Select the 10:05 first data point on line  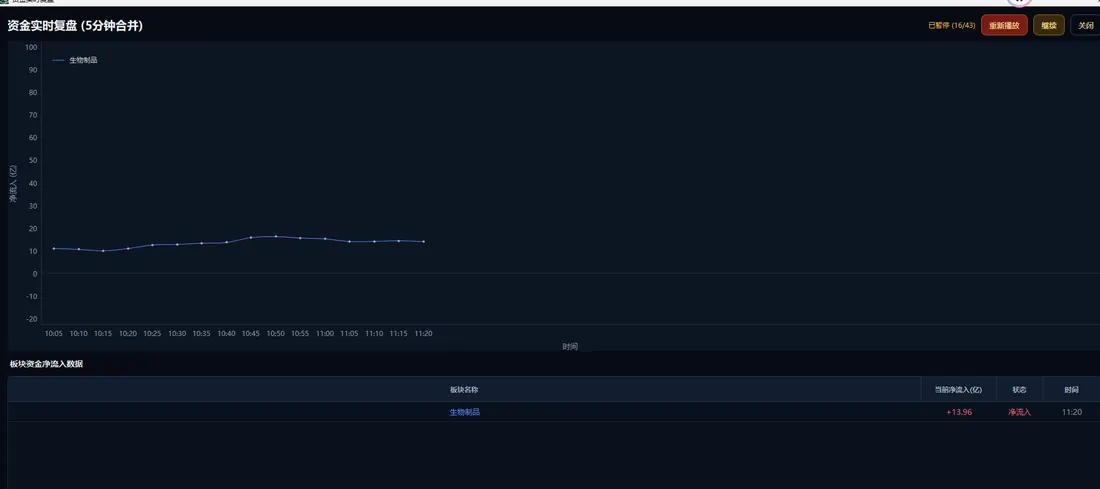click(54, 248)
